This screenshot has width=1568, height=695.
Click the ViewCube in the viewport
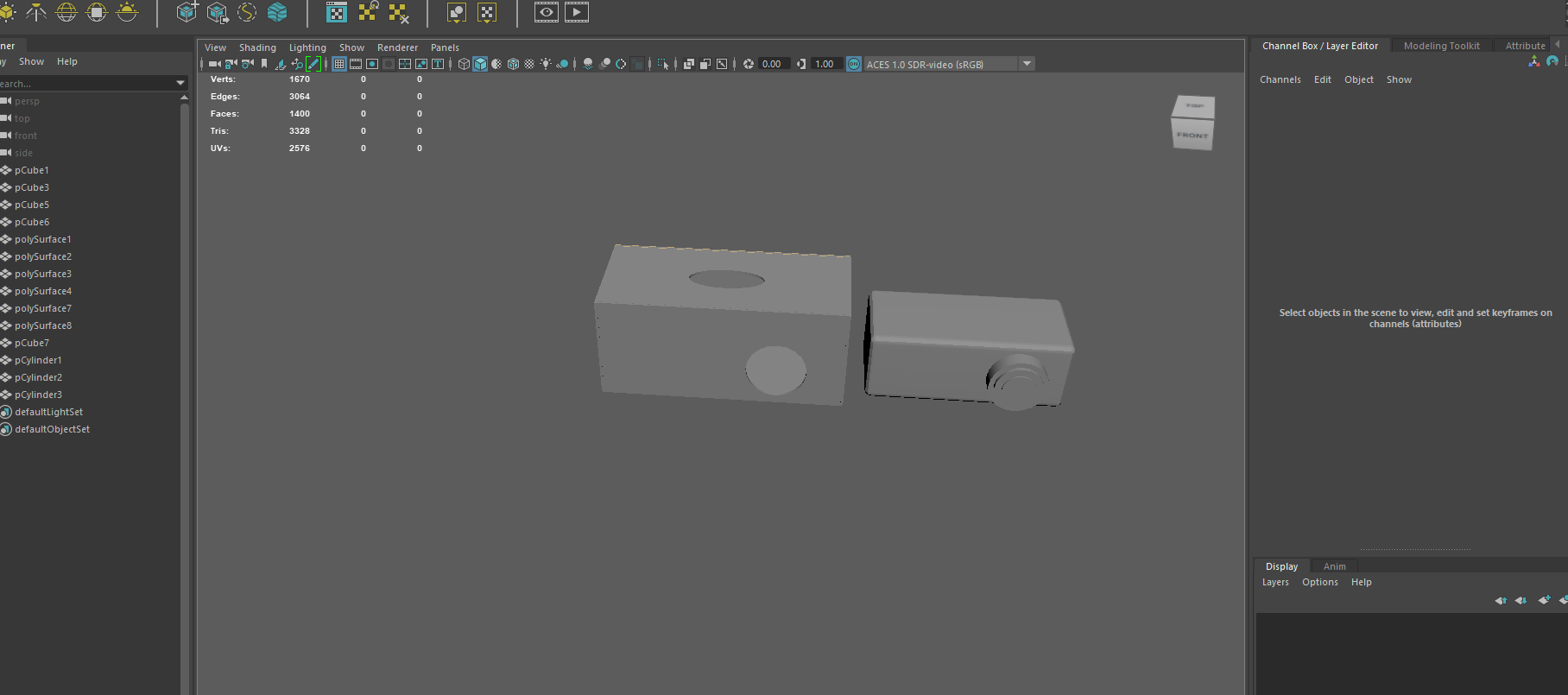[x=1192, y=123]
